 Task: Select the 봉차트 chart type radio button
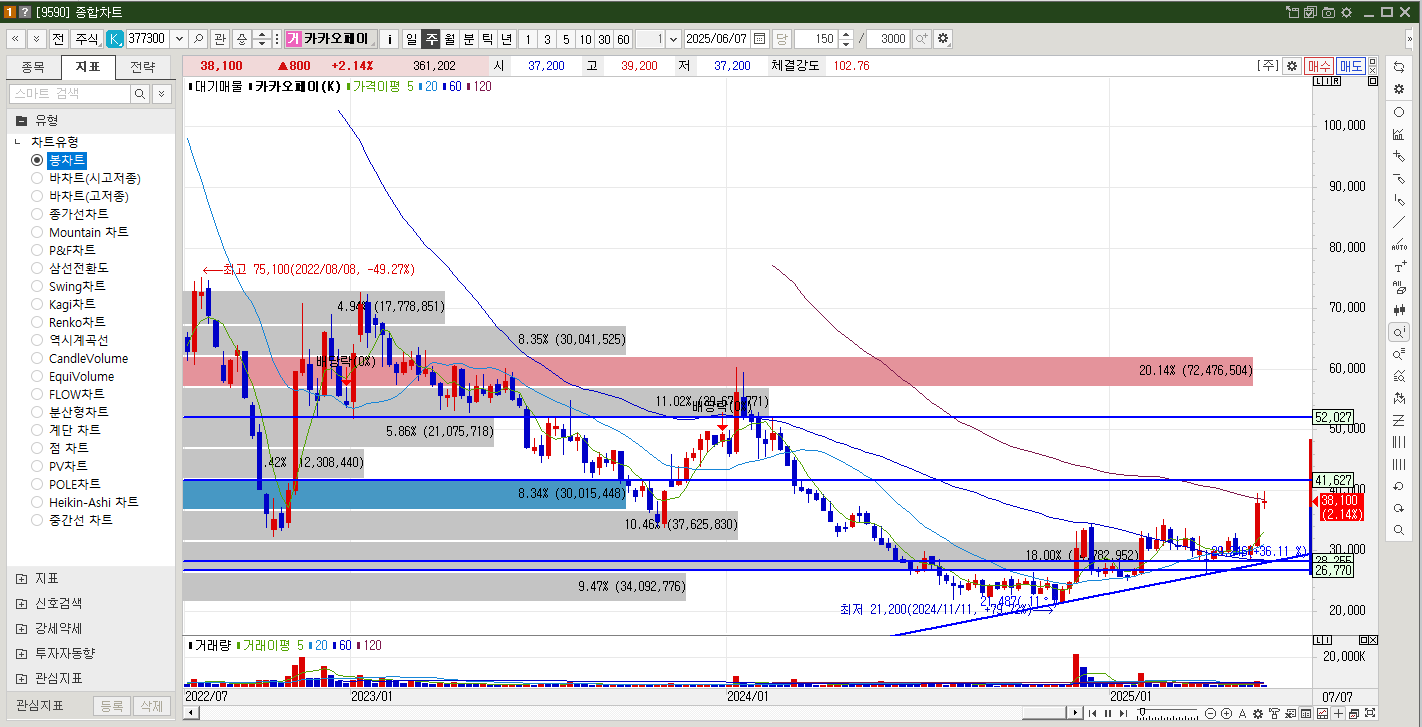tap(37, 160)
